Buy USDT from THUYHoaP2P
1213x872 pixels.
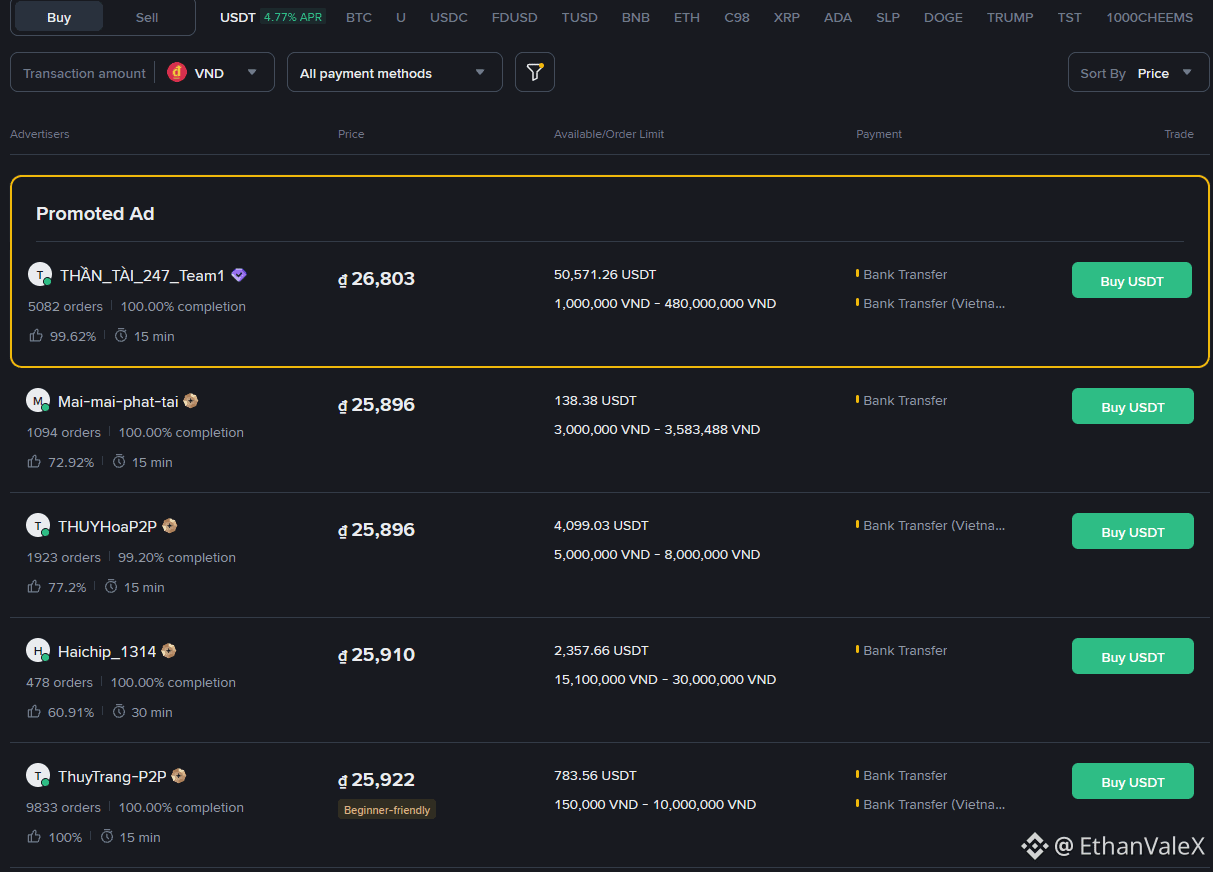1133,532
